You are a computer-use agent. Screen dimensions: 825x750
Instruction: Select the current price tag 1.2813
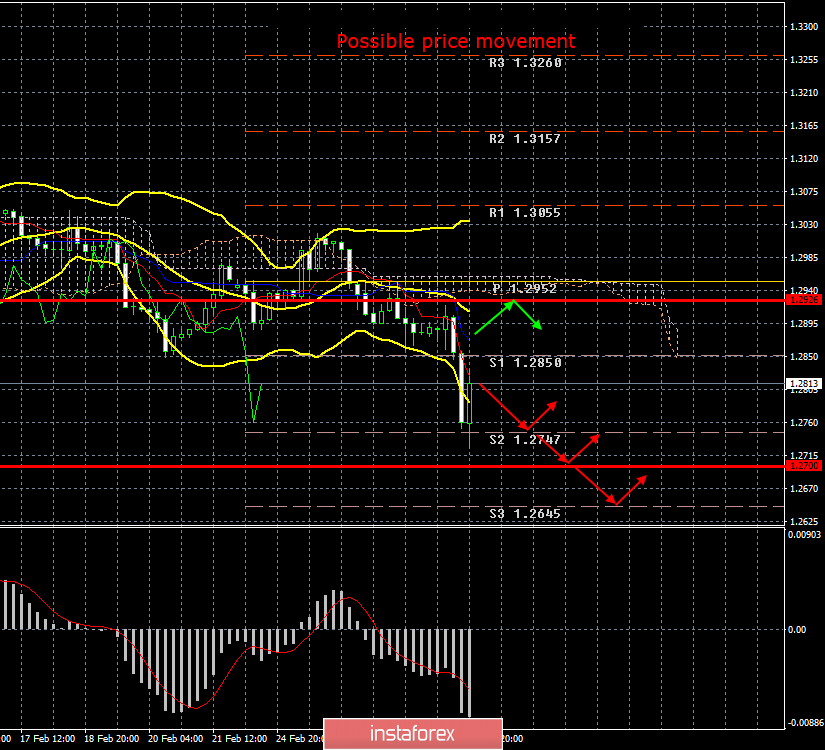[x=804, y=383]
